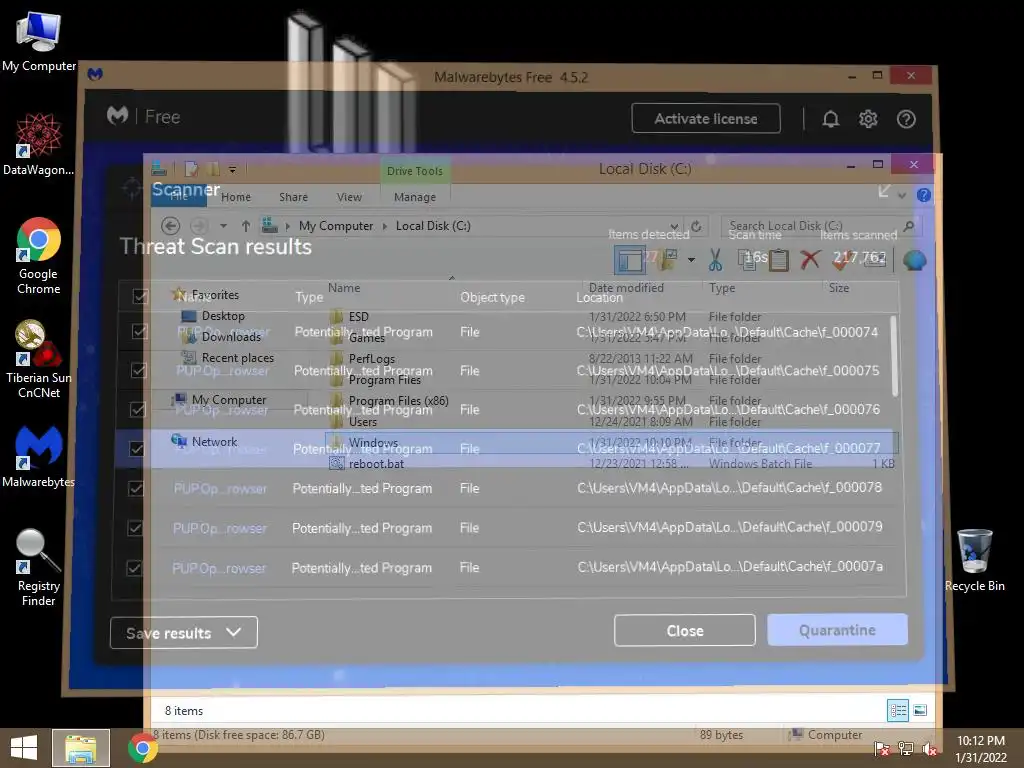The image size is (1024, 768).
Task: Click Close in Threat Scan results
Action: 684,630
